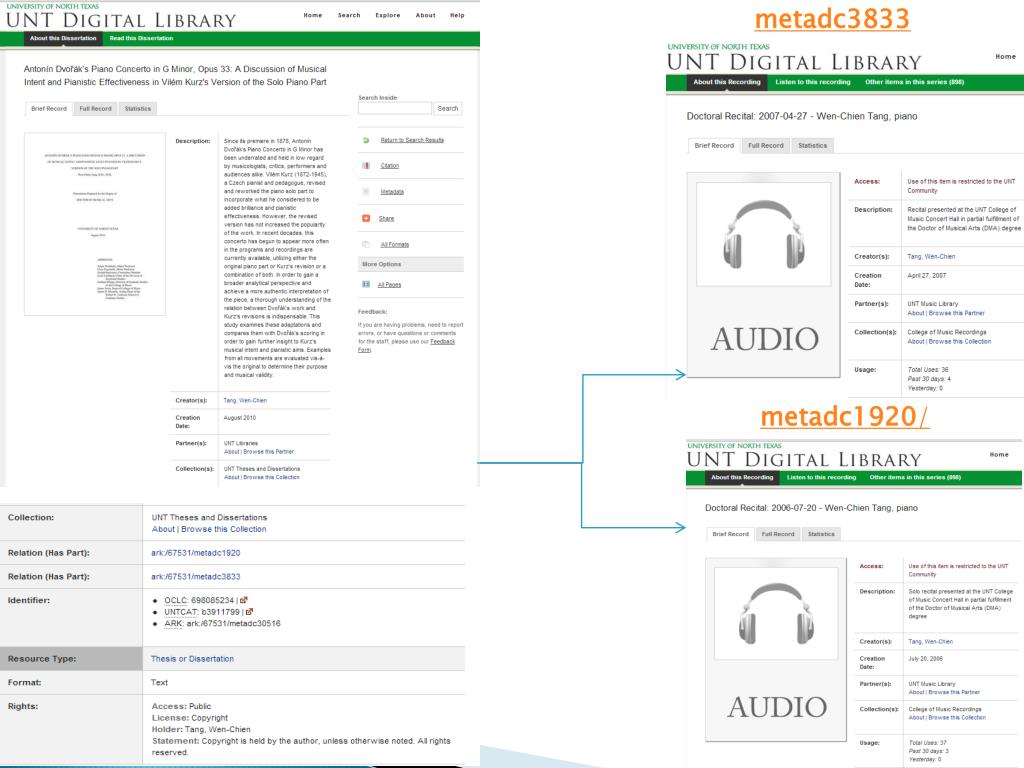Open Help in the top navigation
The width and height of the screenshot is (1024, 768).
pyautogui.click(x=457, y=15)
